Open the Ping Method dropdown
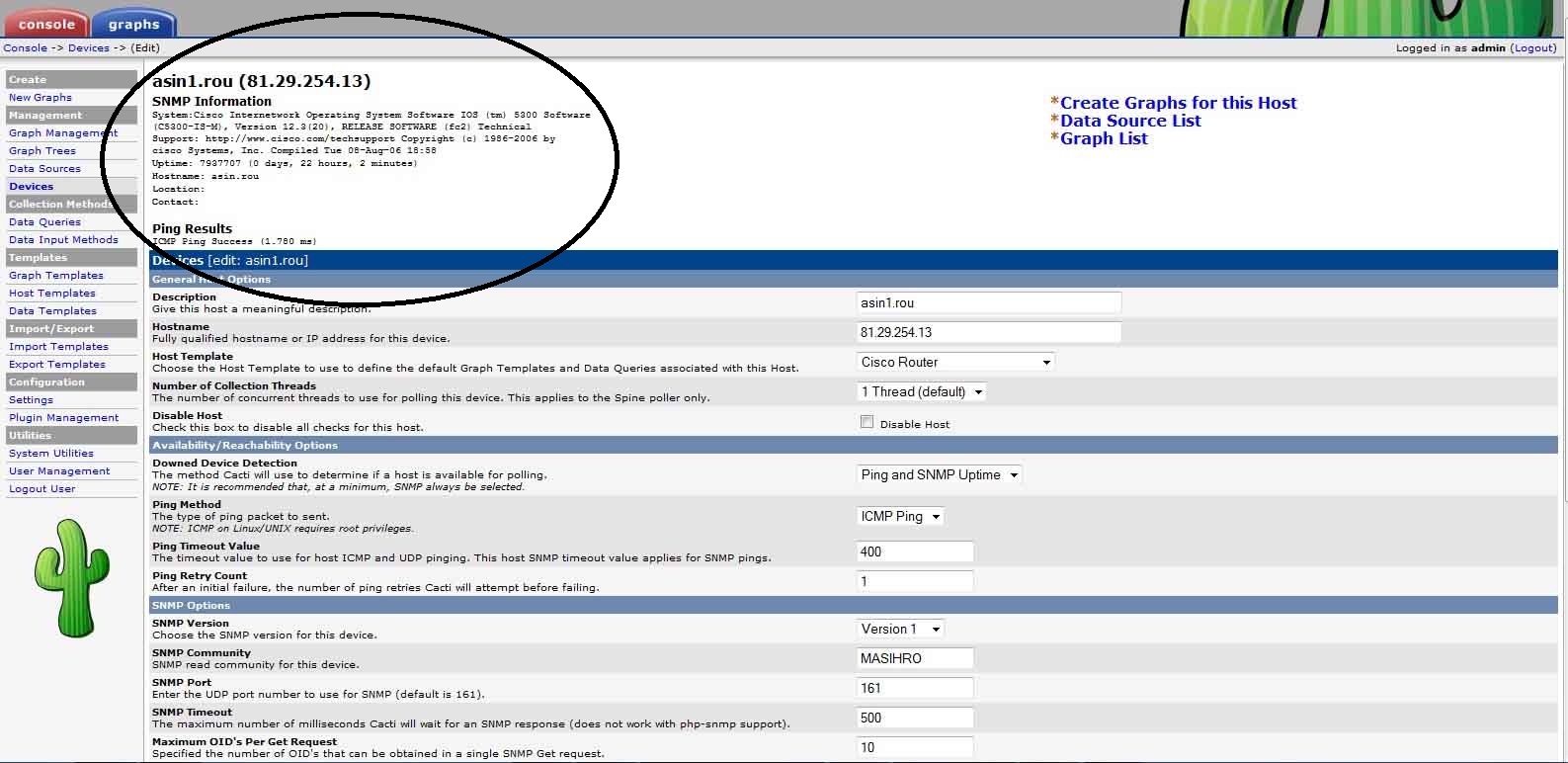Viewport: 1568px width, 763px height. tap(900, 516)
